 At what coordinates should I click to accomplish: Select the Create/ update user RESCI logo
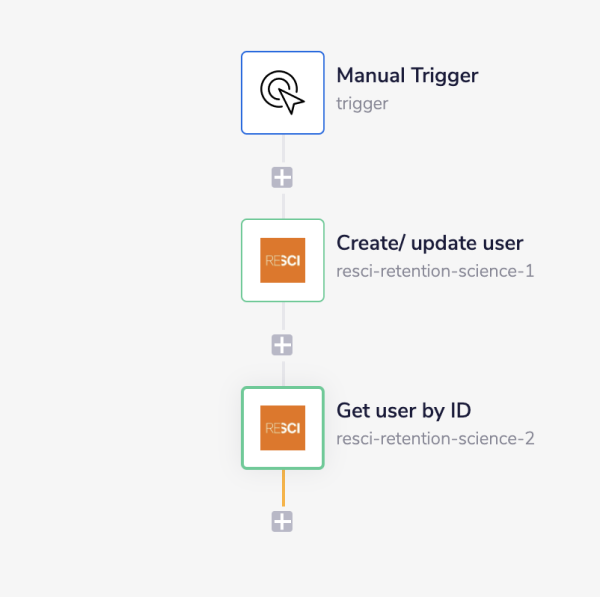pos(282,260)
